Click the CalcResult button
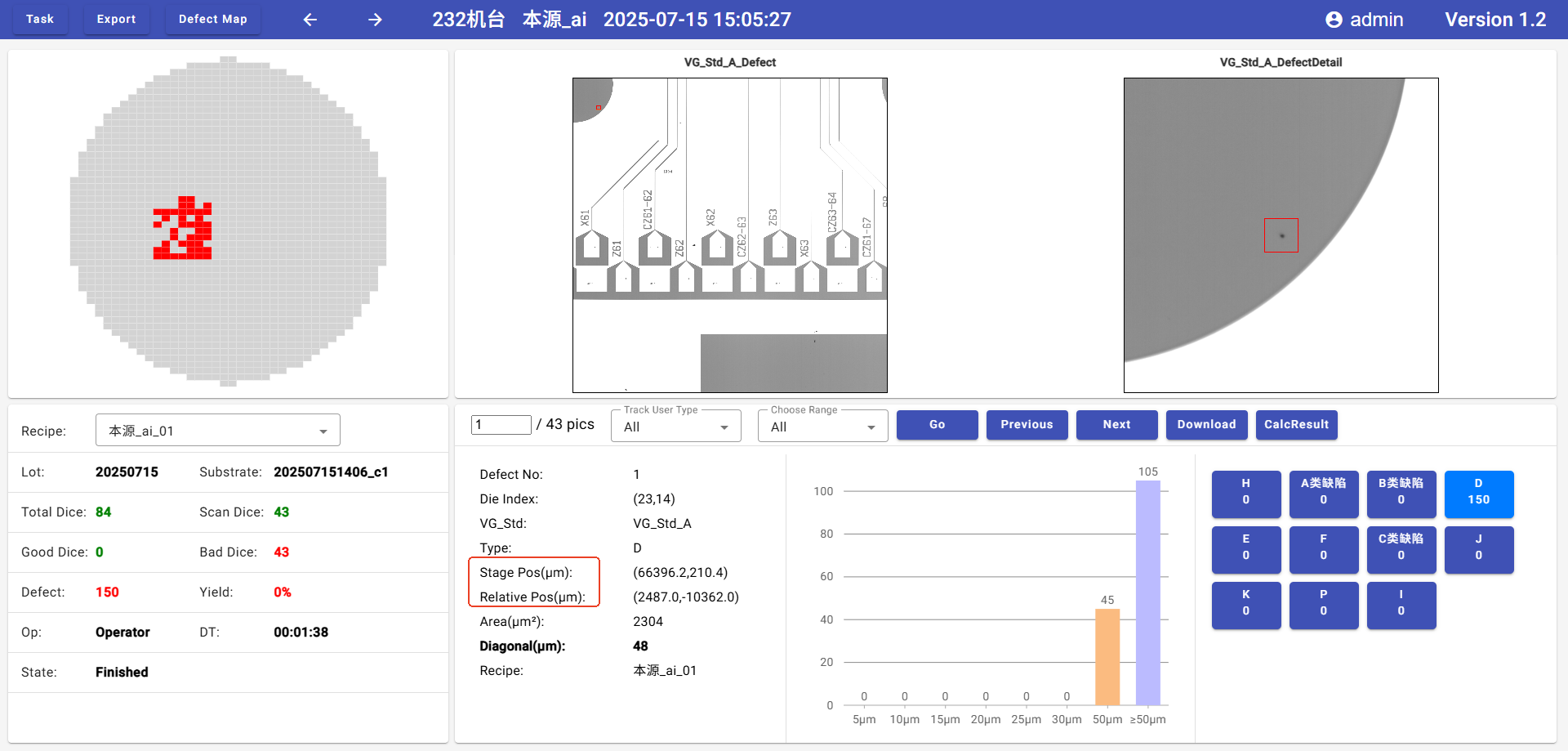The height and width of the screenshot is (751, 1568). tap(1296, 424)
